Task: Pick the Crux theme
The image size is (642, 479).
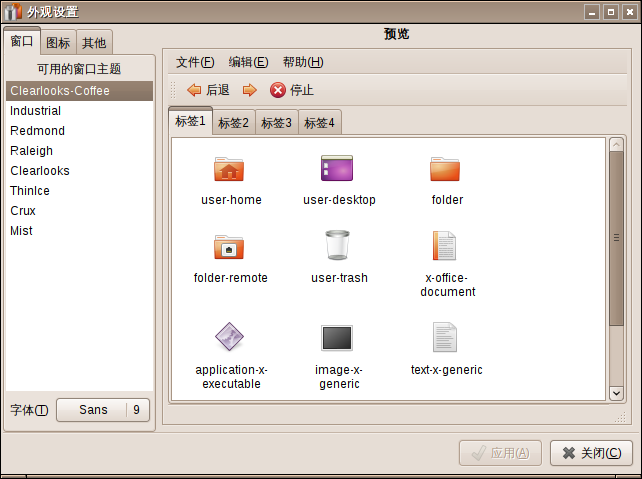Action: click(x=79, y=211)
